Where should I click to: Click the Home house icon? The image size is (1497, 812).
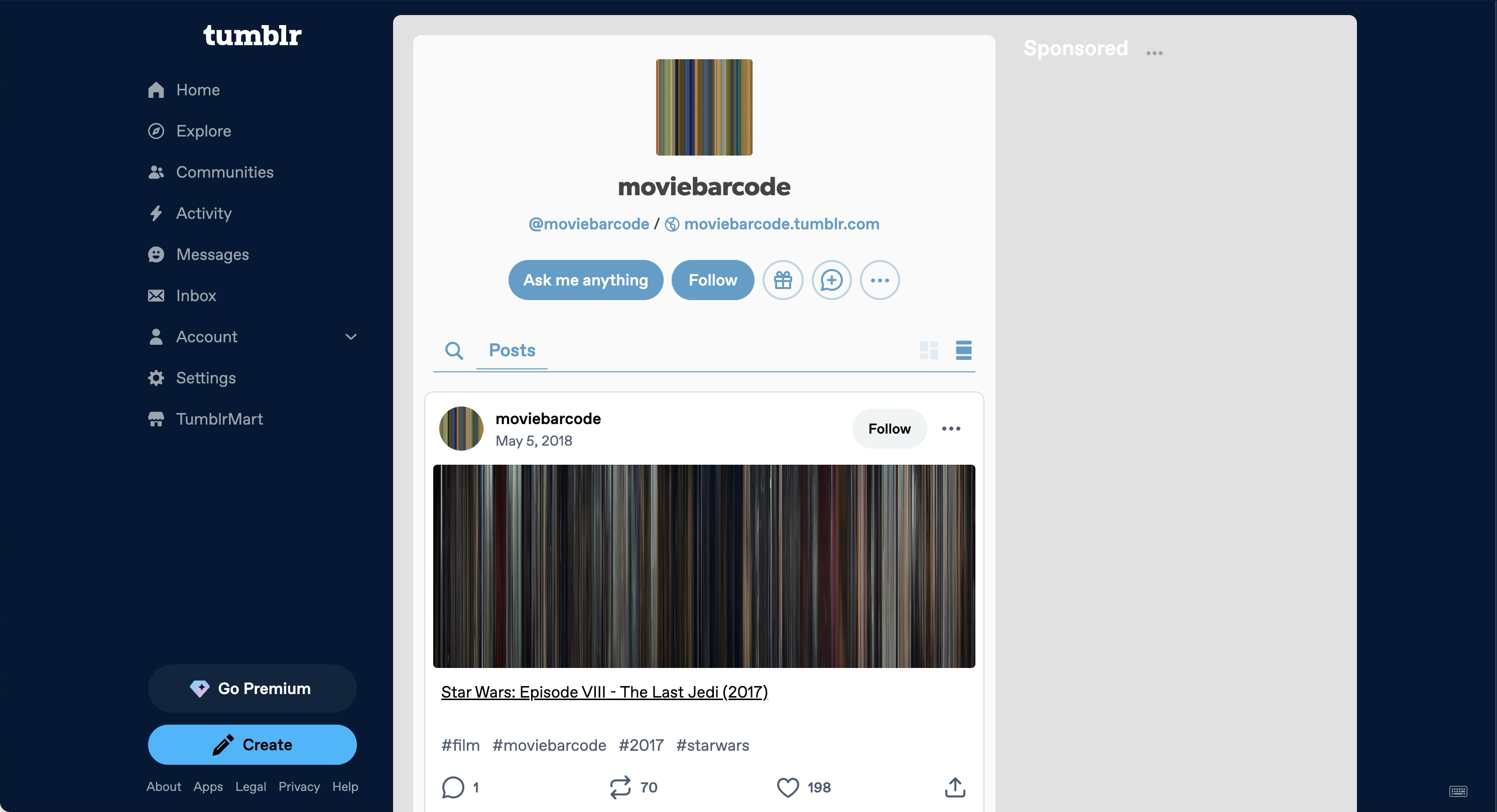[x=156, y=90]
